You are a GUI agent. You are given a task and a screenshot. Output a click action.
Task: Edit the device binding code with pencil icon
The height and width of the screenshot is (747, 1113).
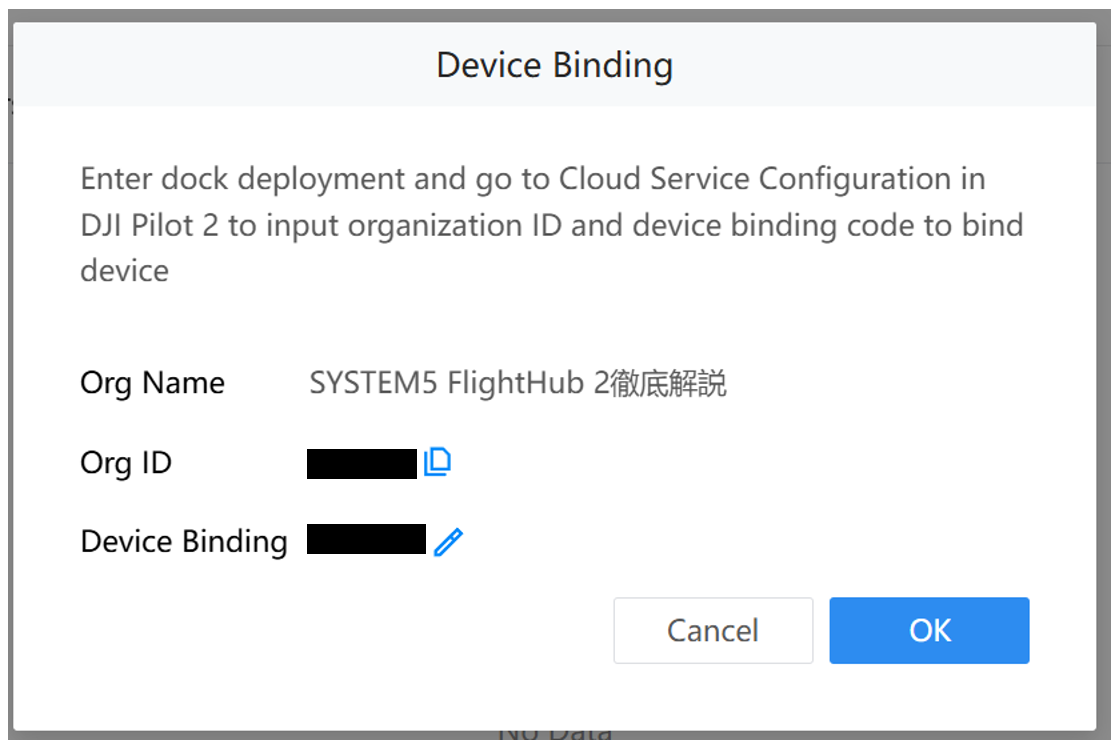point(448,542)
